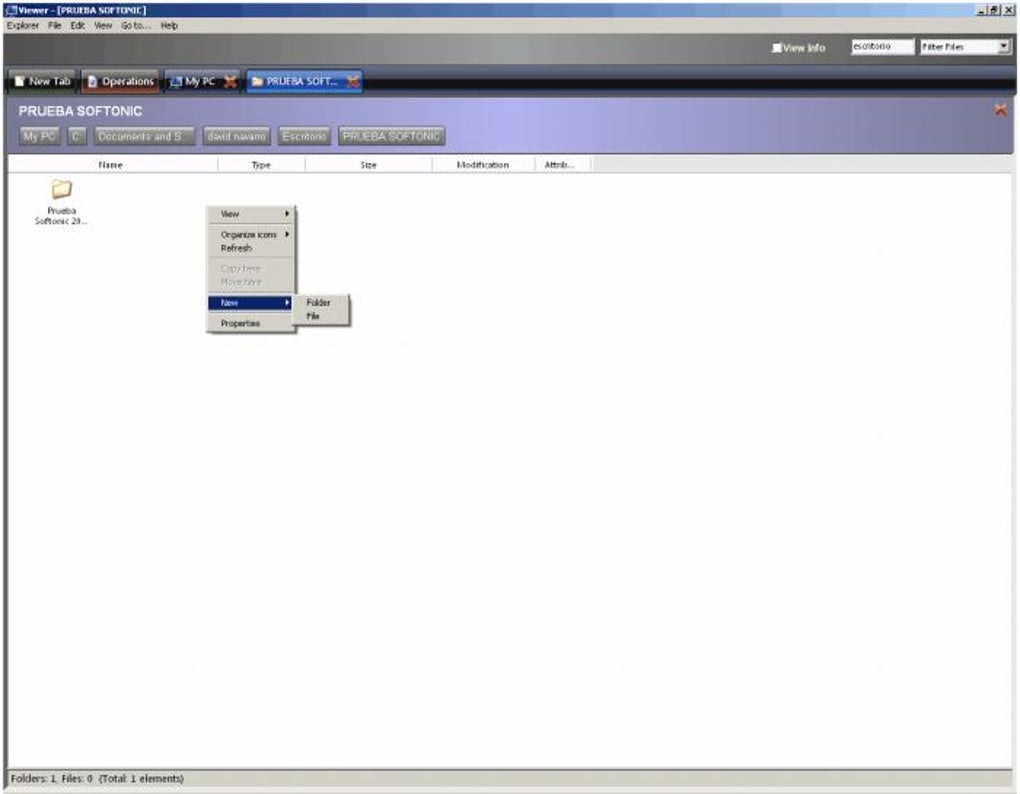This screenshot has height=794, width=1020.
Task: Click the New Tab page icon
Action: point(20,81)
